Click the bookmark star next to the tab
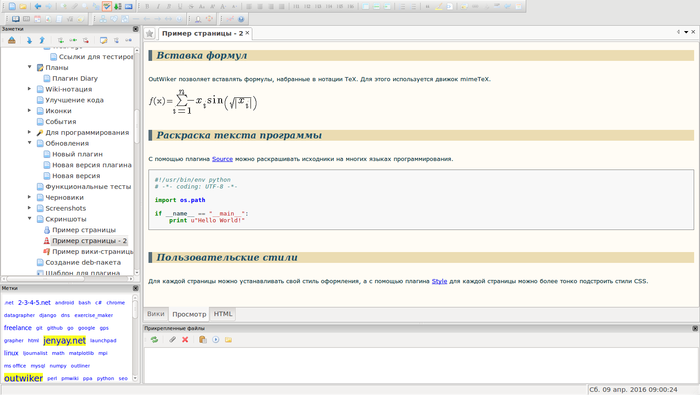The image size is (700, 395). (150, 33)
